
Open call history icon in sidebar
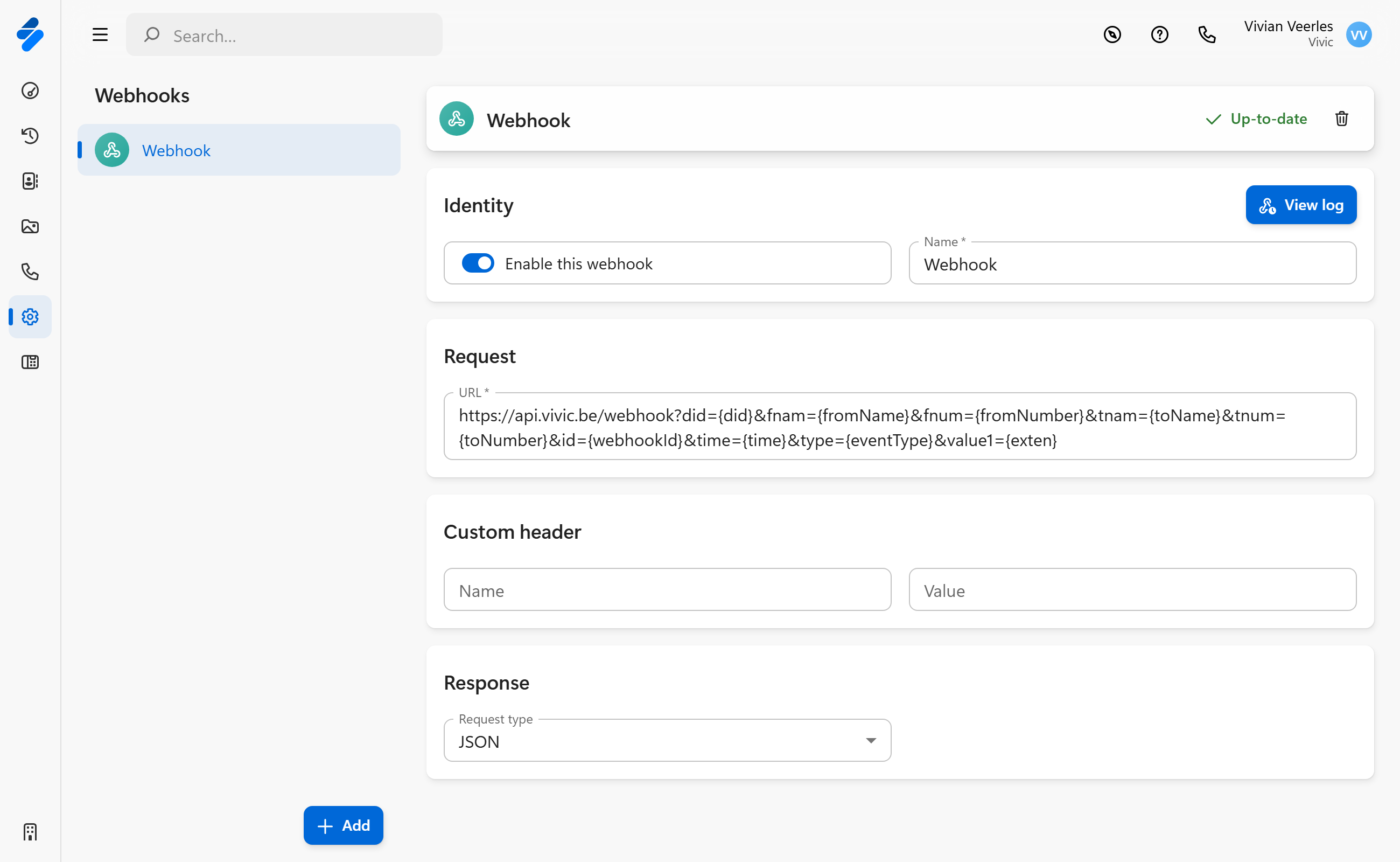pyautogui.click(x=30, y=136)
